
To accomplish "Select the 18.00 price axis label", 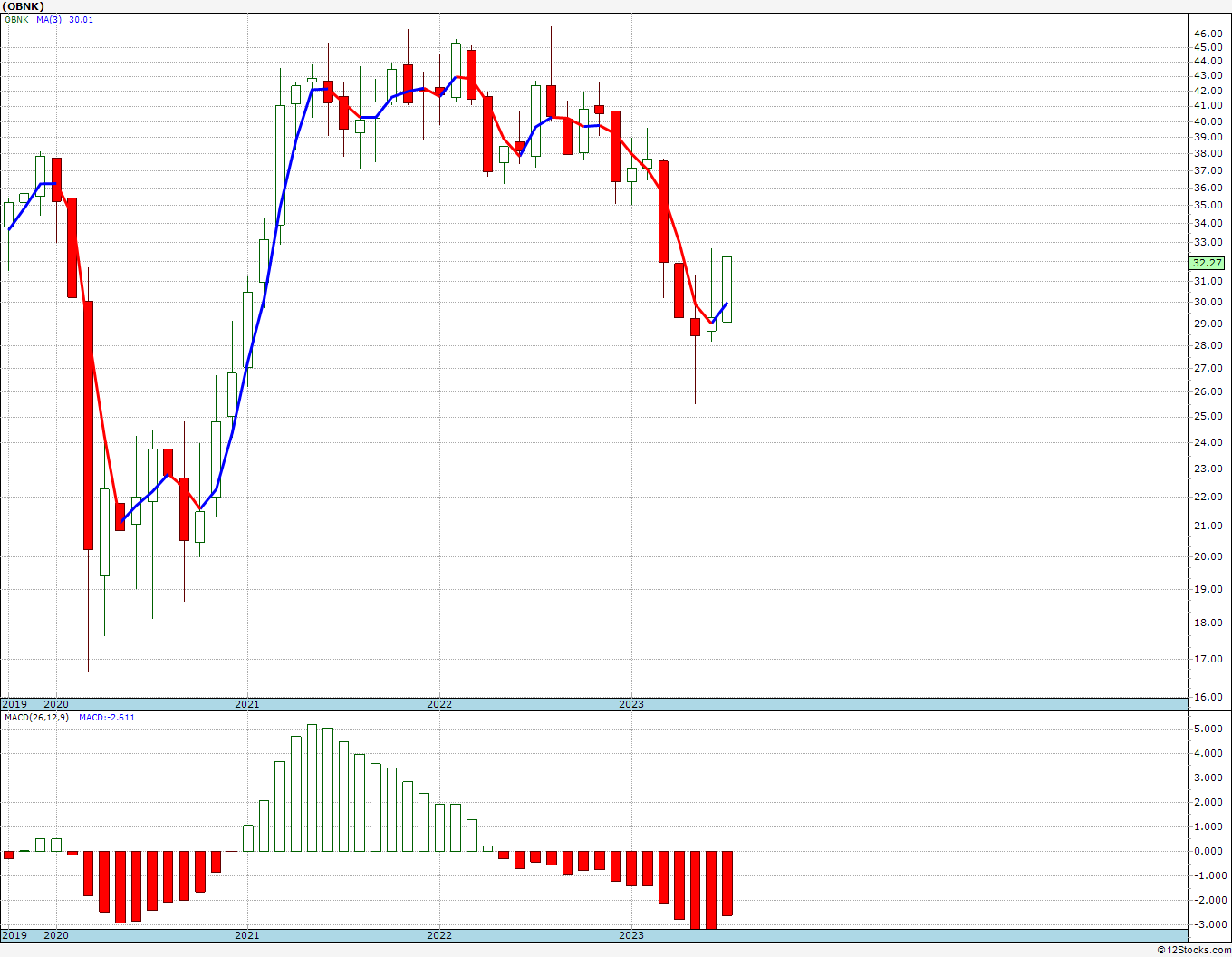I will 1208,623.
